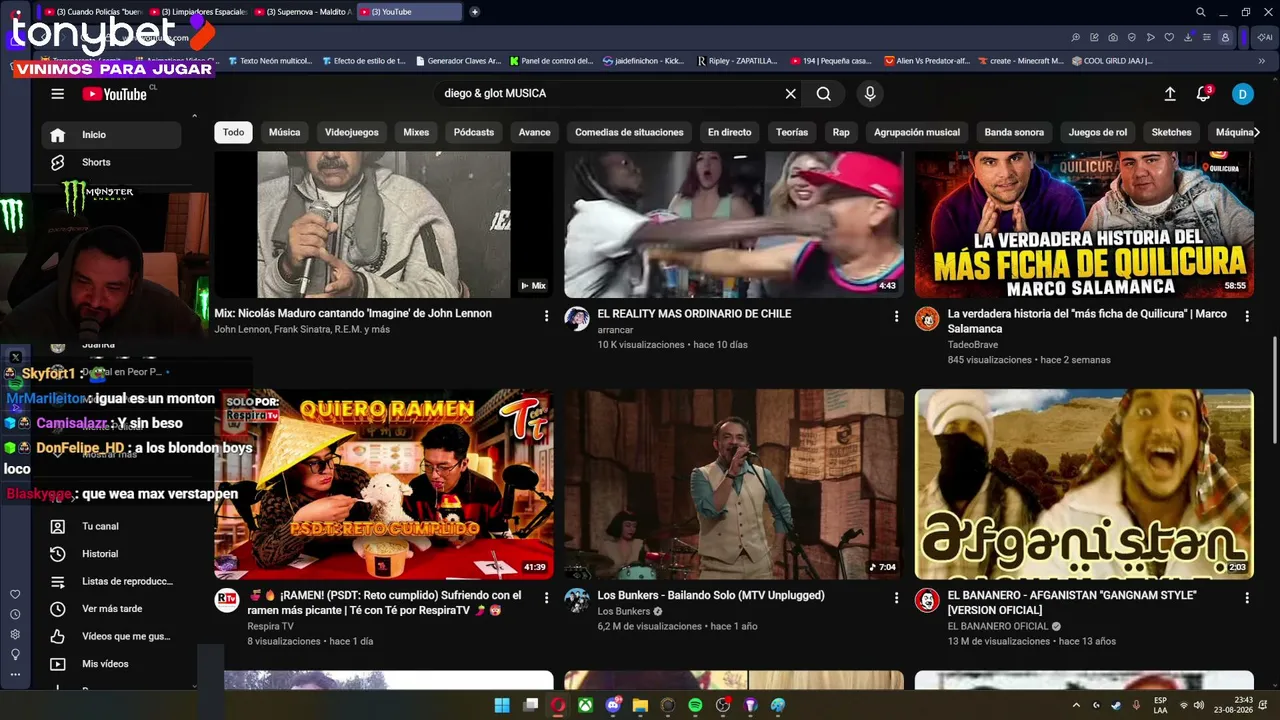
Task: Open Vídeos que me gustan
Action: pos(111,636)
